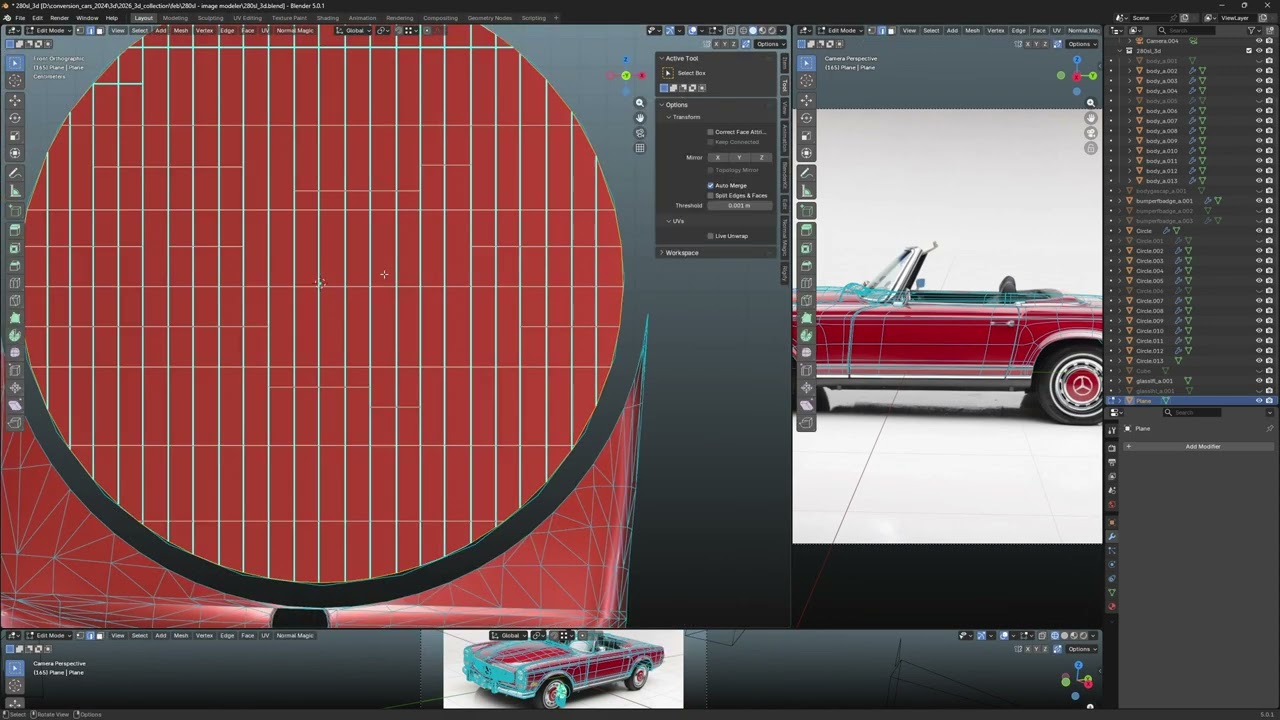Viewport: 1280px width, 720px height.
Task: Enable the Live Unwrap checkbox
Action: (x=710, y=236)
